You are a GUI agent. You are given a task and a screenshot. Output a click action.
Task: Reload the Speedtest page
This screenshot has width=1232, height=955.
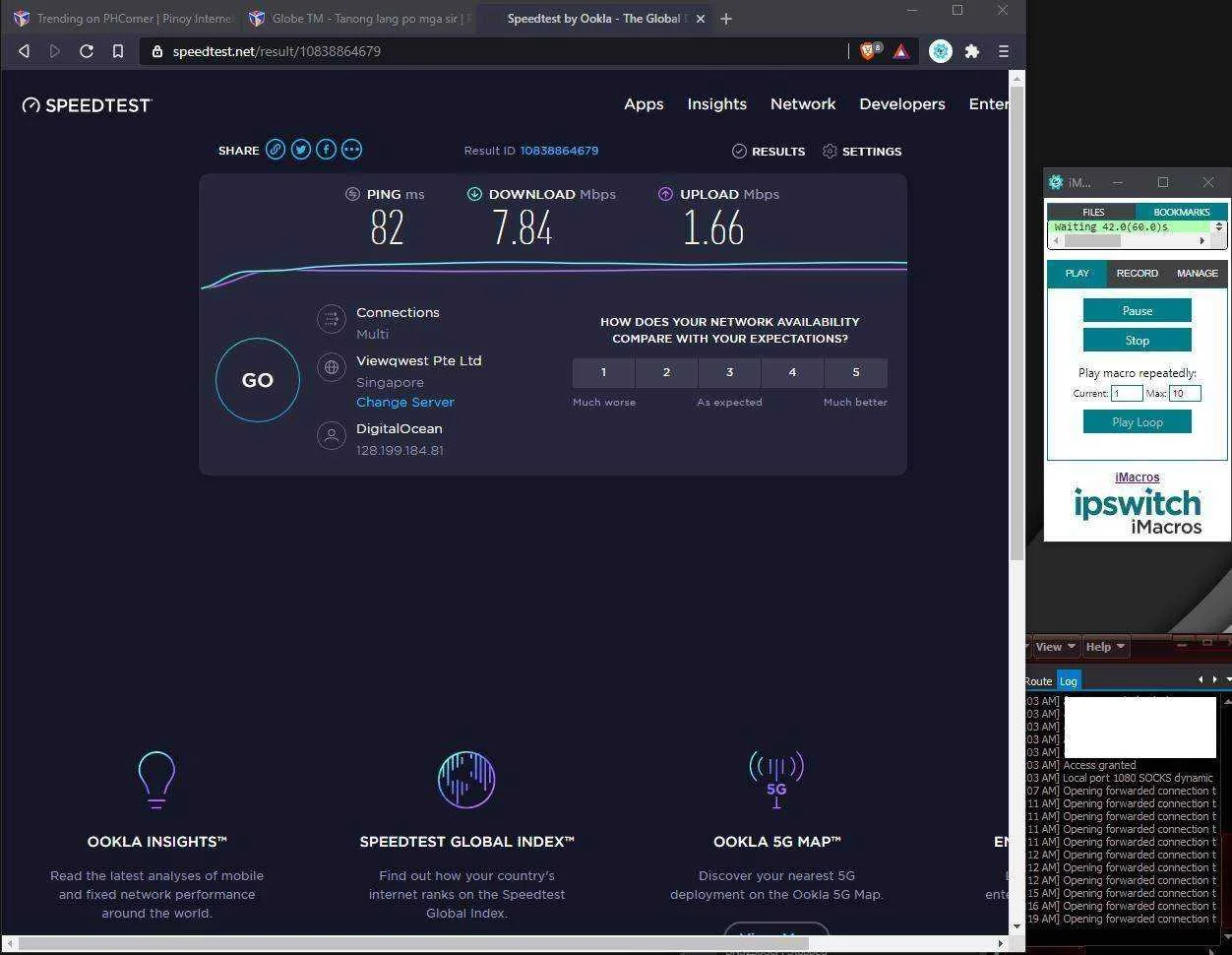(87, 51)
